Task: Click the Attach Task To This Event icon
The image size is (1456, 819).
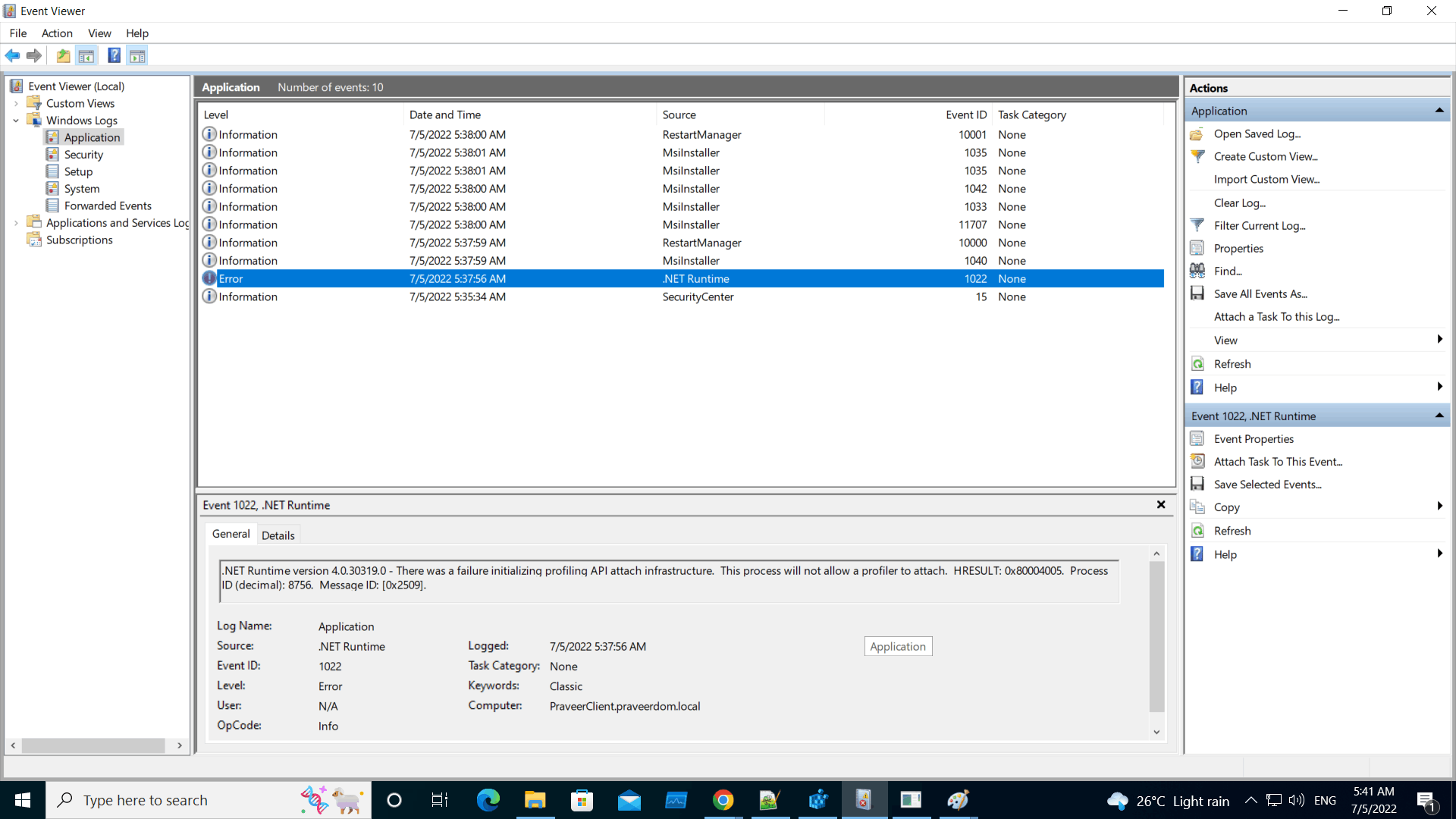Action: point(1197,461)
